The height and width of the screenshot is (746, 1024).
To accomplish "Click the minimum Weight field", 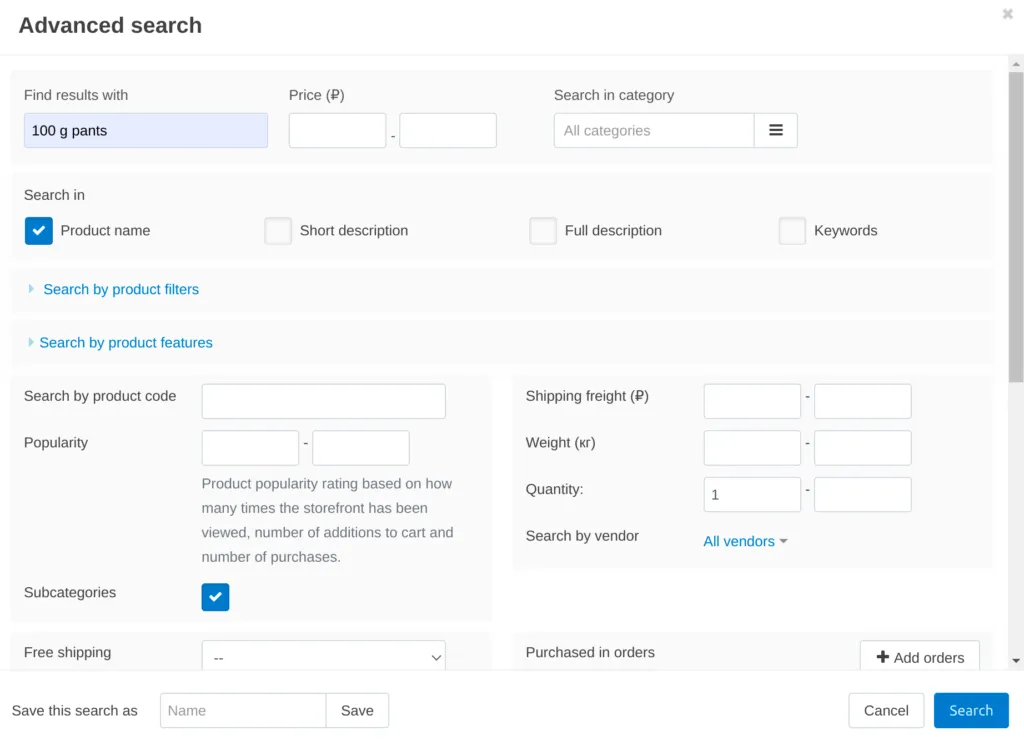I will (752, 447).
